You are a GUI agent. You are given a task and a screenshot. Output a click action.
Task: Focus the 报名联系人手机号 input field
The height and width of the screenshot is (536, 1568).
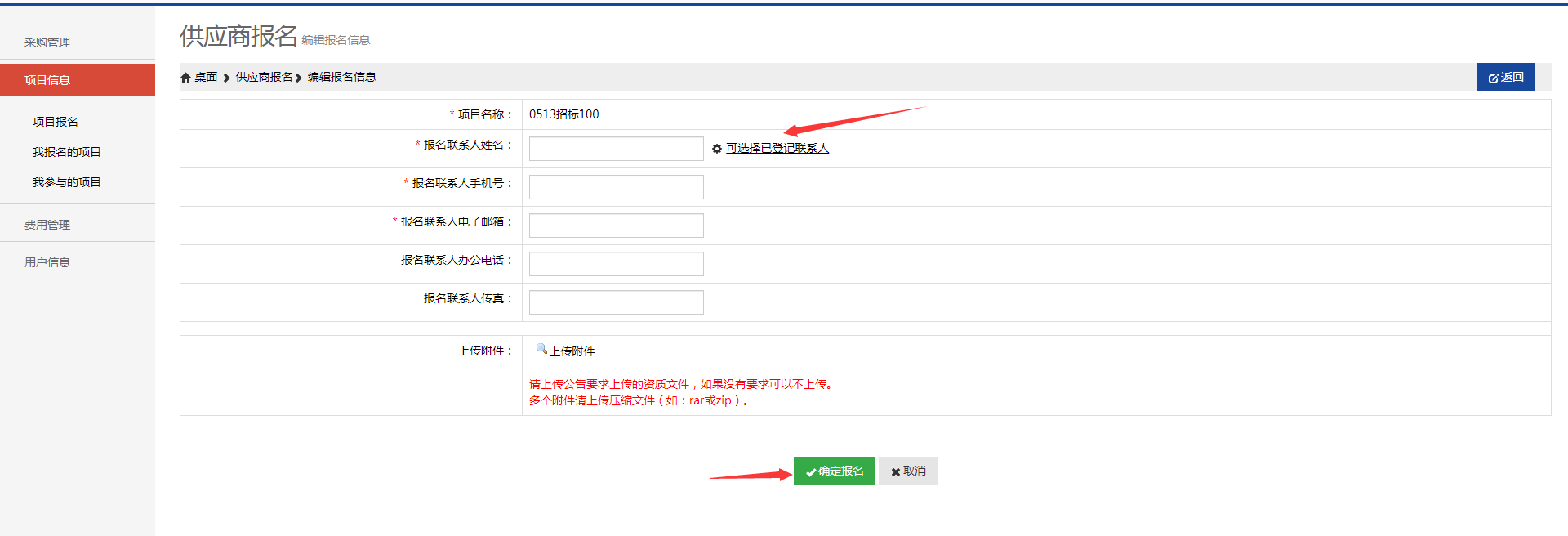coord(616,187)
